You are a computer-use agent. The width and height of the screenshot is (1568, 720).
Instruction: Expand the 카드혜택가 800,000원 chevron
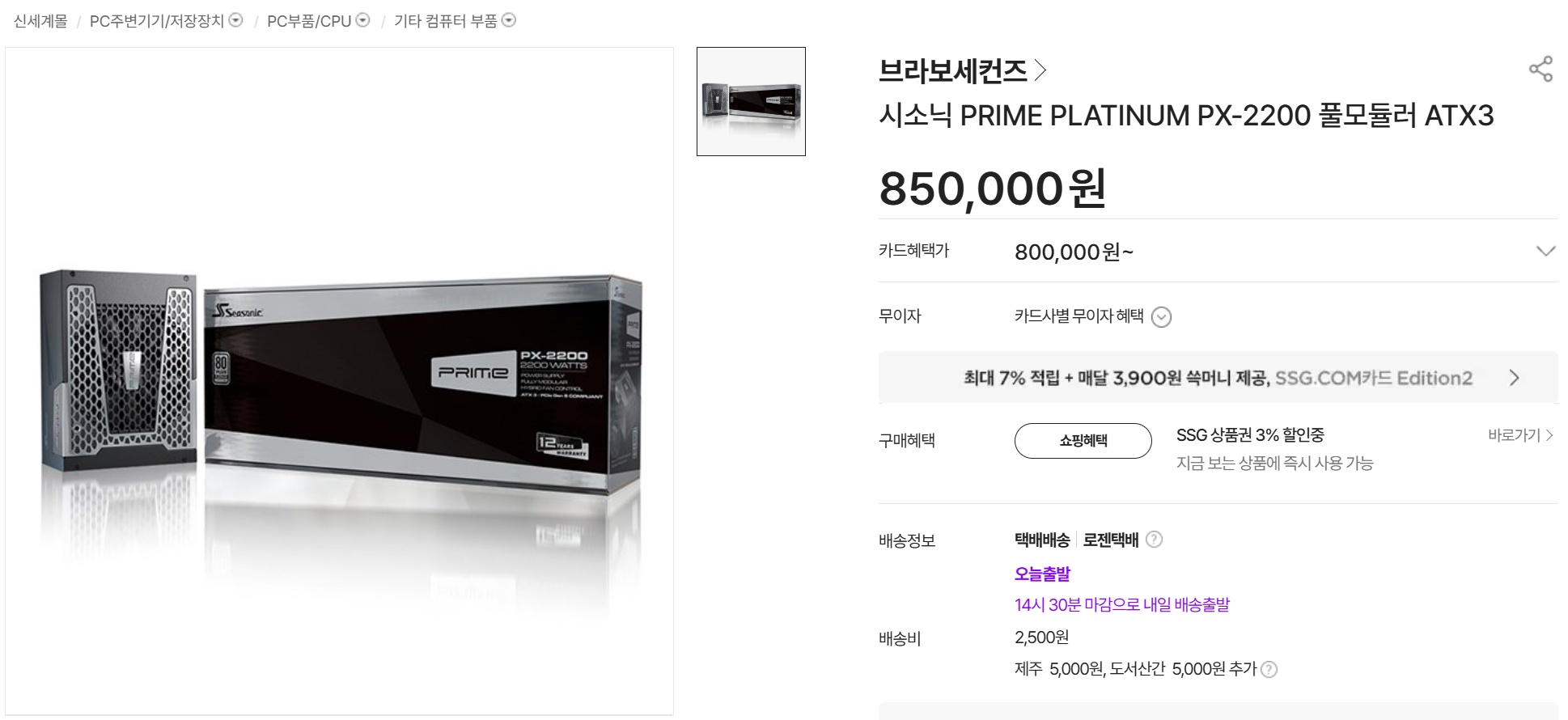tap(1545, 252)
